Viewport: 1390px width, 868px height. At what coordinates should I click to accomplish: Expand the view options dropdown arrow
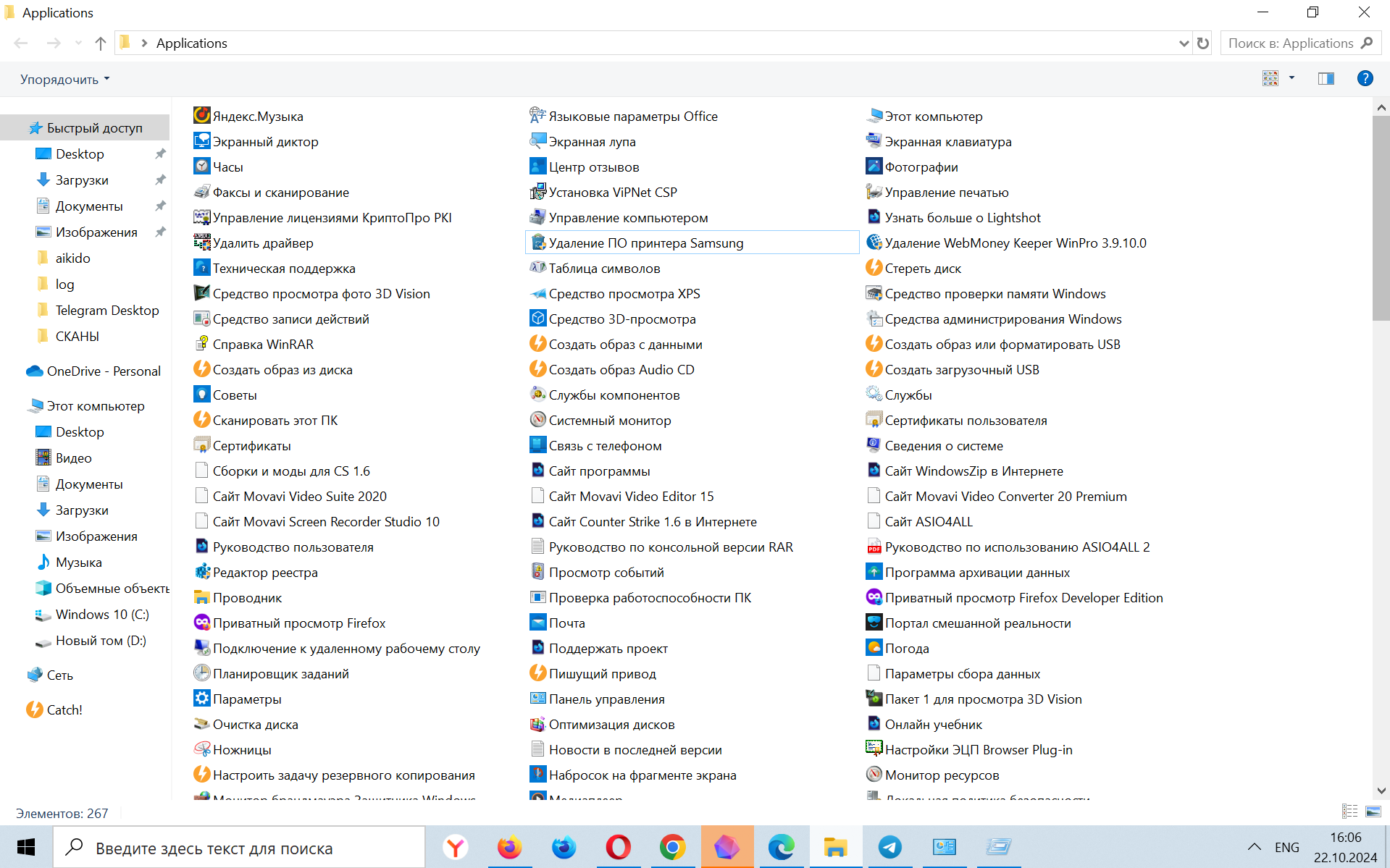[1291, 78]
